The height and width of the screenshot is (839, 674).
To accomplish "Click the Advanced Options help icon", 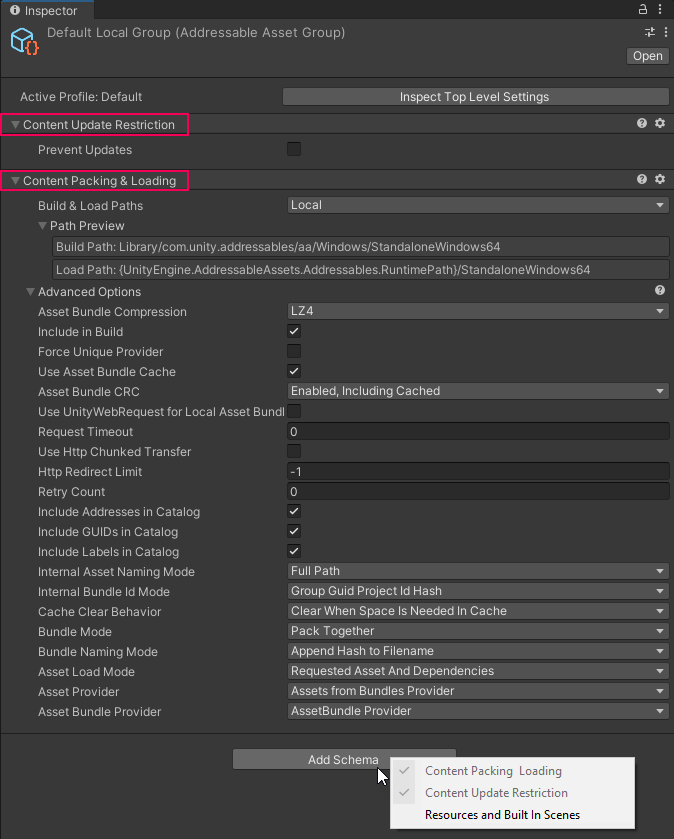I will pos(660,291).
